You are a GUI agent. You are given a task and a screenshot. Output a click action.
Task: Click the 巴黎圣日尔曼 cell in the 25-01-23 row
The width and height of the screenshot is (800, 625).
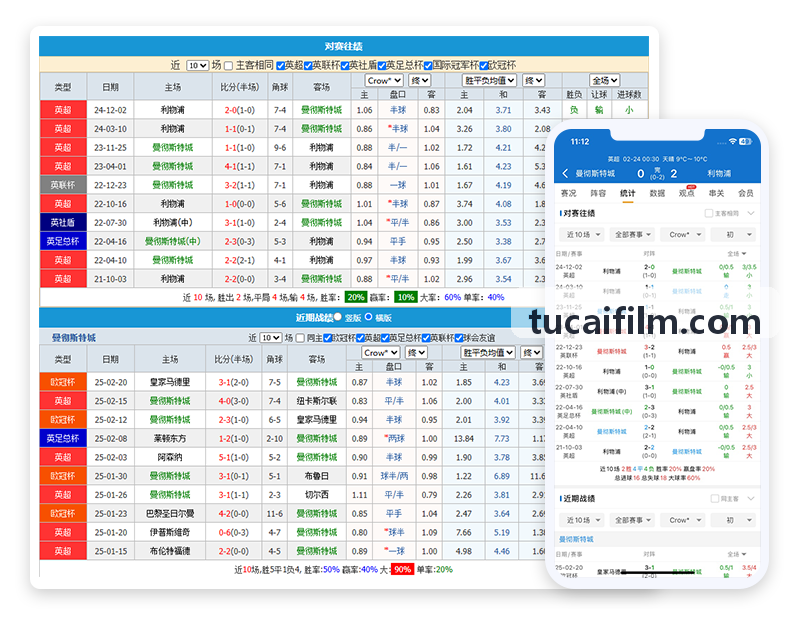pos(170,513)
